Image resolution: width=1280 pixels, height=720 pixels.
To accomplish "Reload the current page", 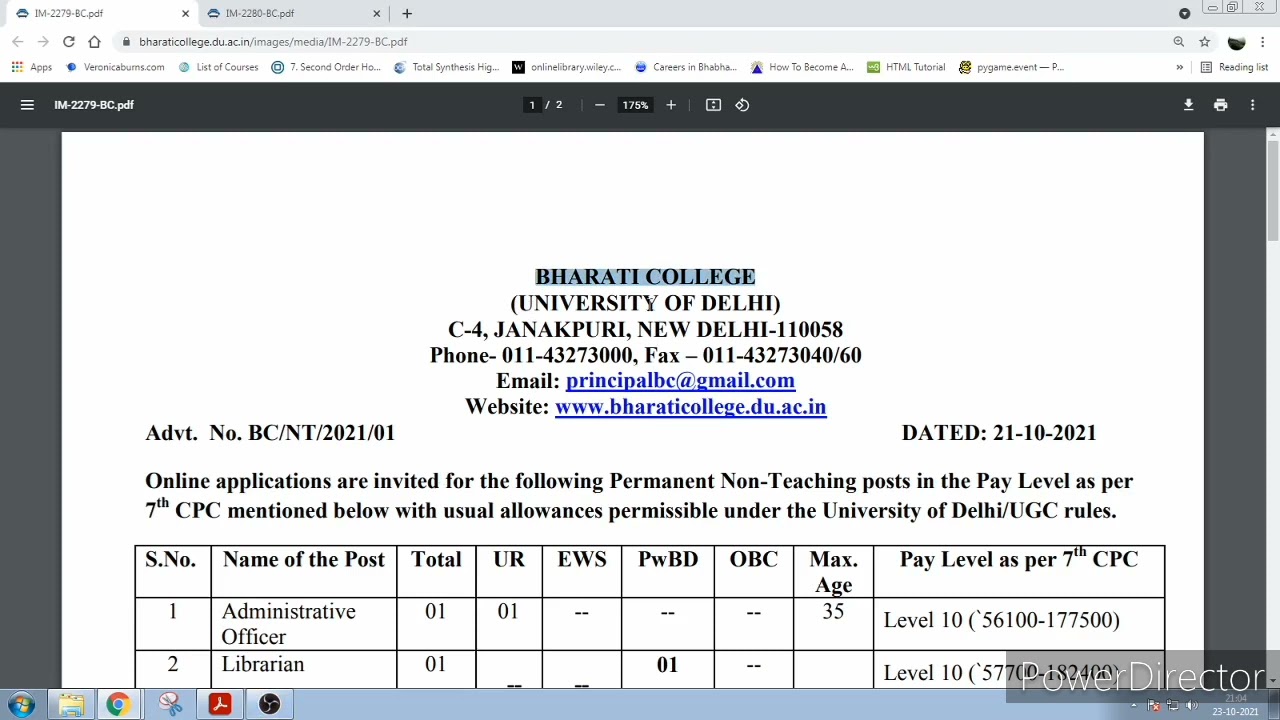I will point(68,42).
